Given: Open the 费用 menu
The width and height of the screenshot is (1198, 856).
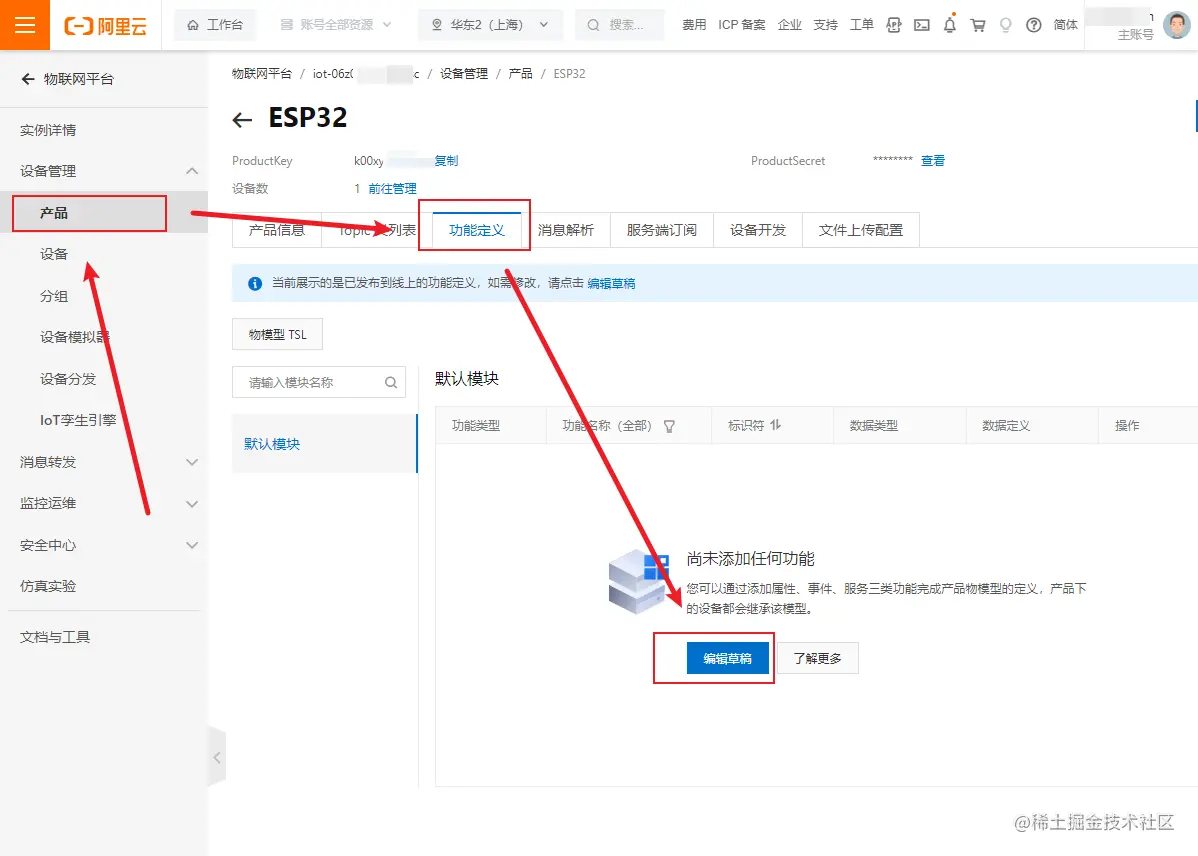Looking at the screenshot, I should [x=694, y=24].
